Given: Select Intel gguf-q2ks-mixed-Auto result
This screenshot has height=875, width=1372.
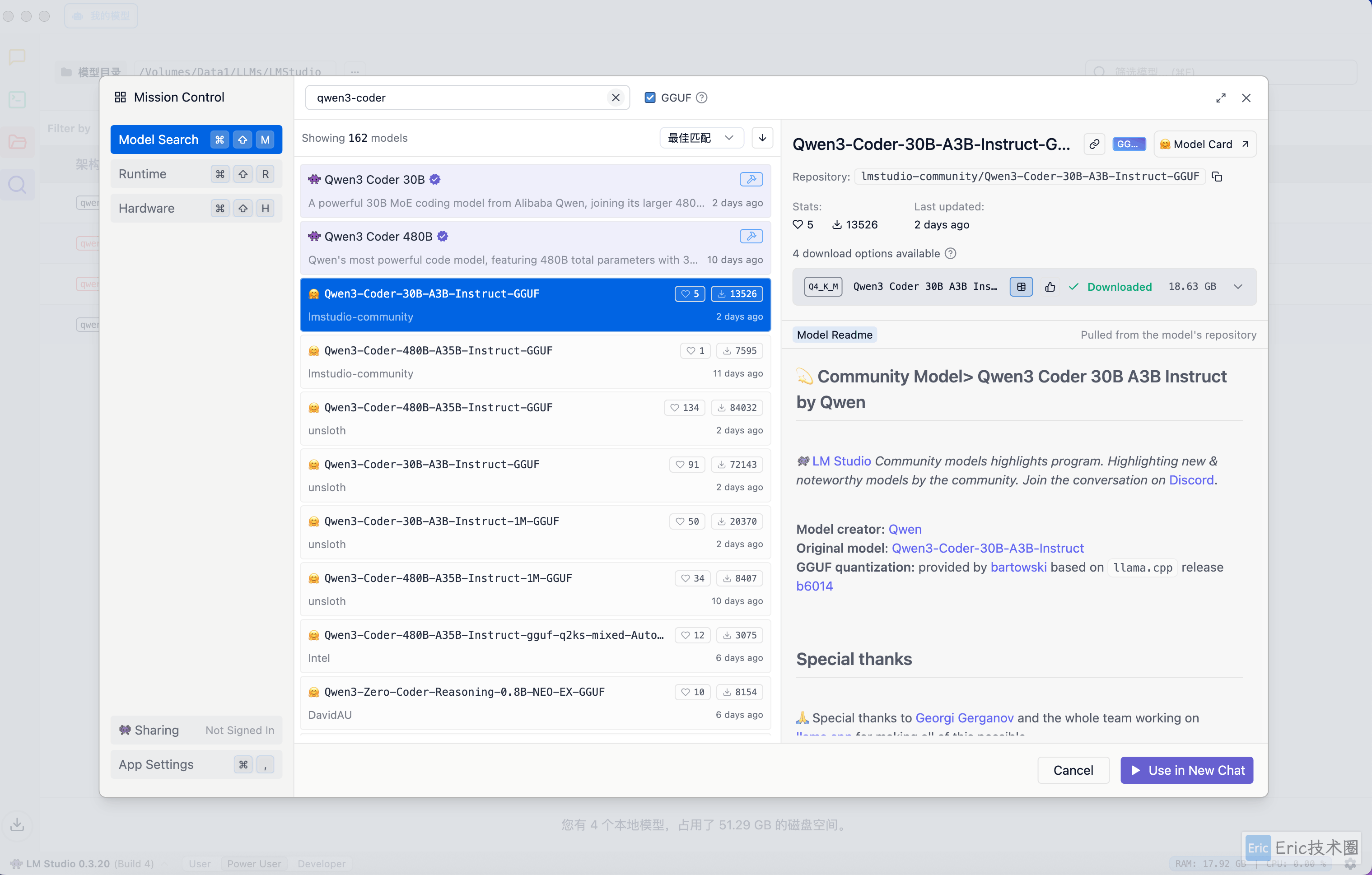Looking at the screenshot, I should 535,647.
